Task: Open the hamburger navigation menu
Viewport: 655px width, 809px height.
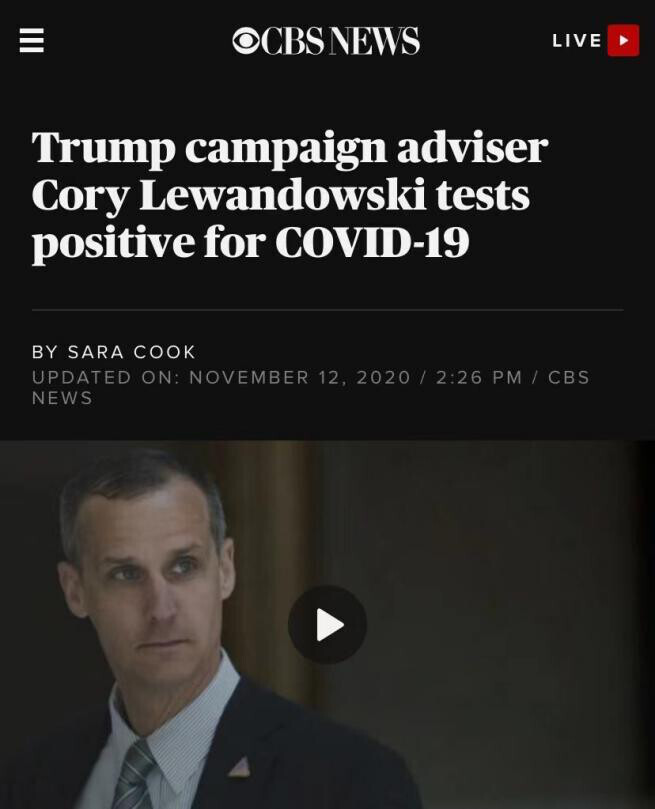Action: coord(31,40)
